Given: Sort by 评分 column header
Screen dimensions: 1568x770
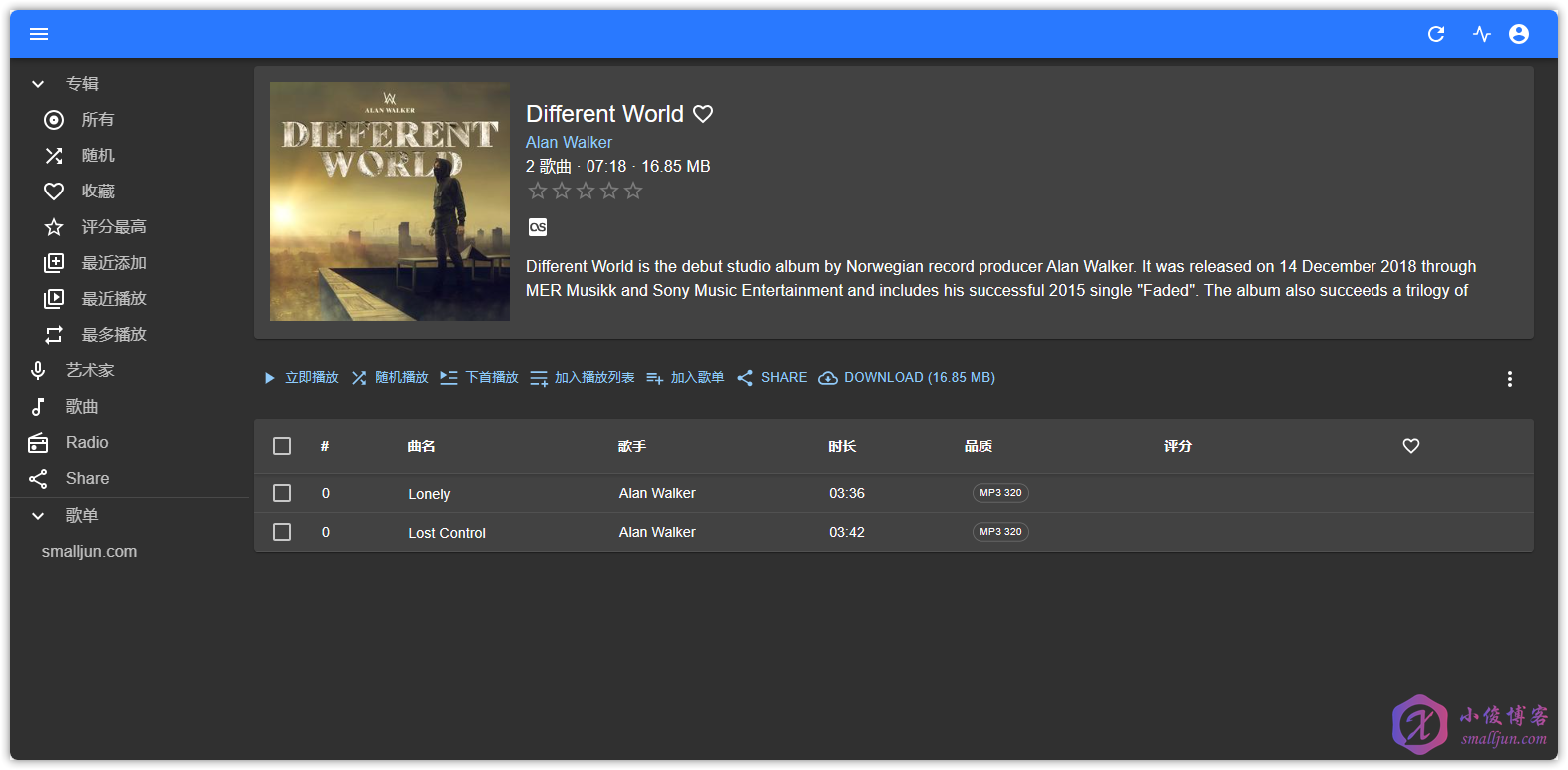Looking at the screenshot, I should [x=1178, y=446].
